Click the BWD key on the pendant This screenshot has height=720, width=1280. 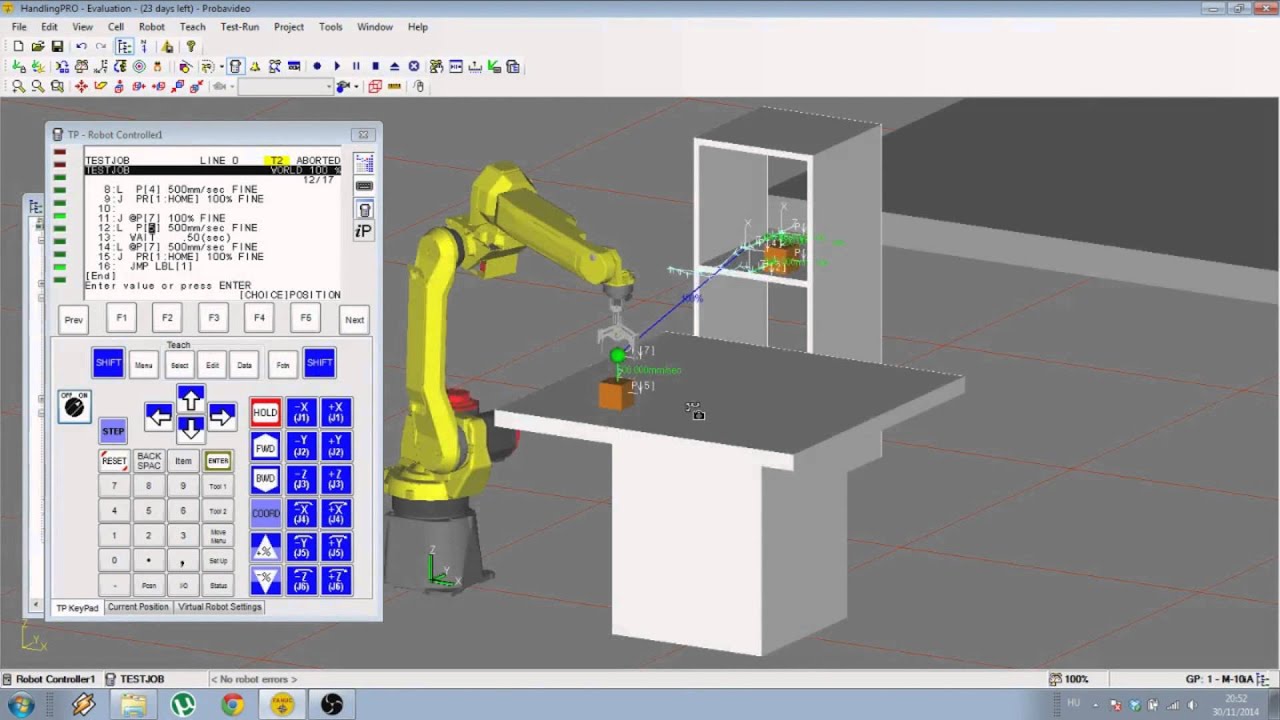coord(265,480)
